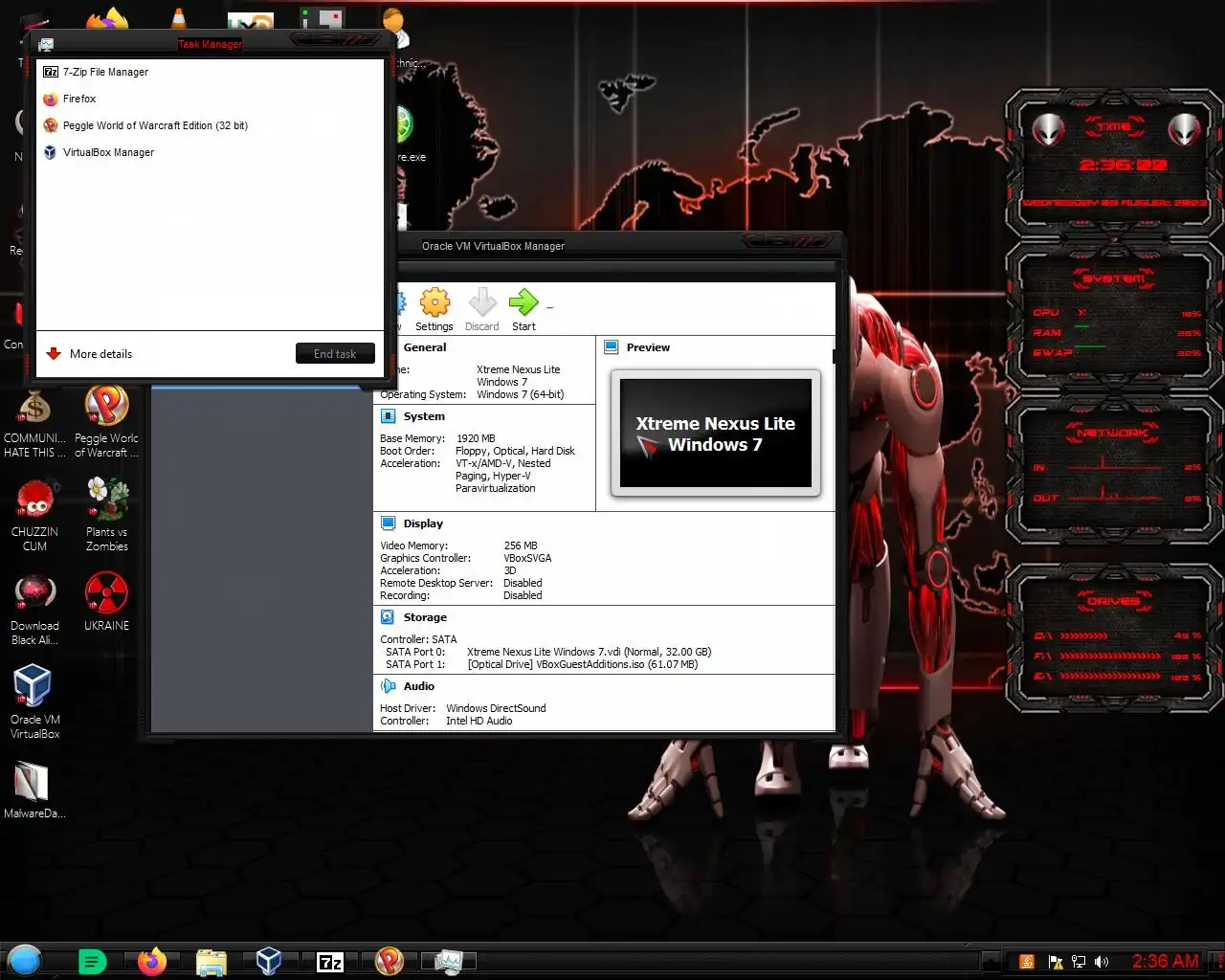Click the Task Manager window title bar icon

tap(47, 44)
